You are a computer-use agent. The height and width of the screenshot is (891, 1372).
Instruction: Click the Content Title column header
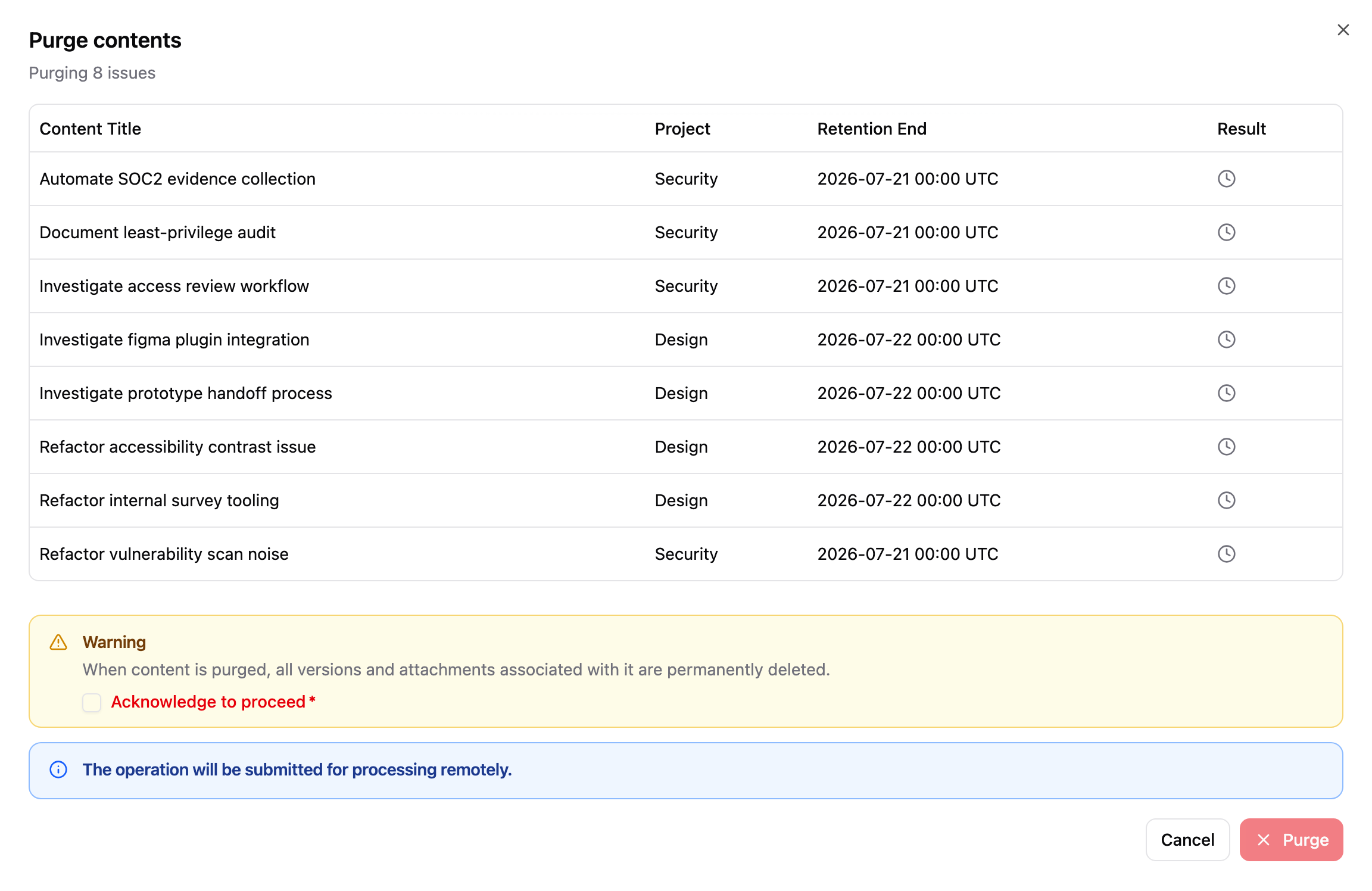[91, 129]
